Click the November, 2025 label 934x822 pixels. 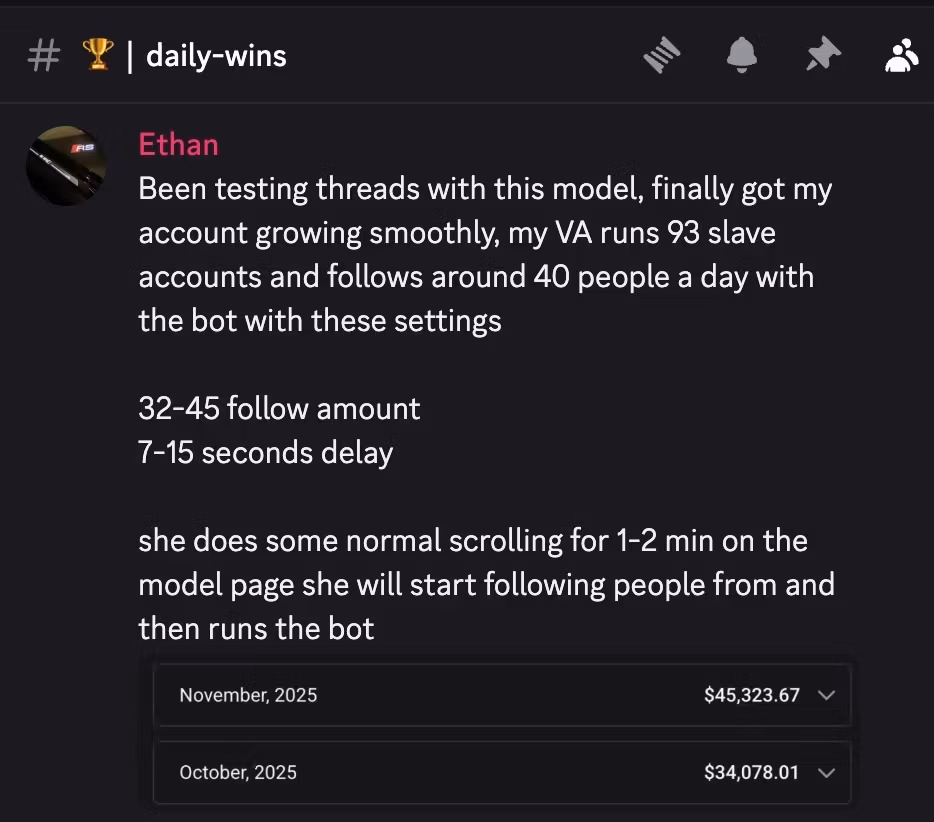tap(248, 695)
